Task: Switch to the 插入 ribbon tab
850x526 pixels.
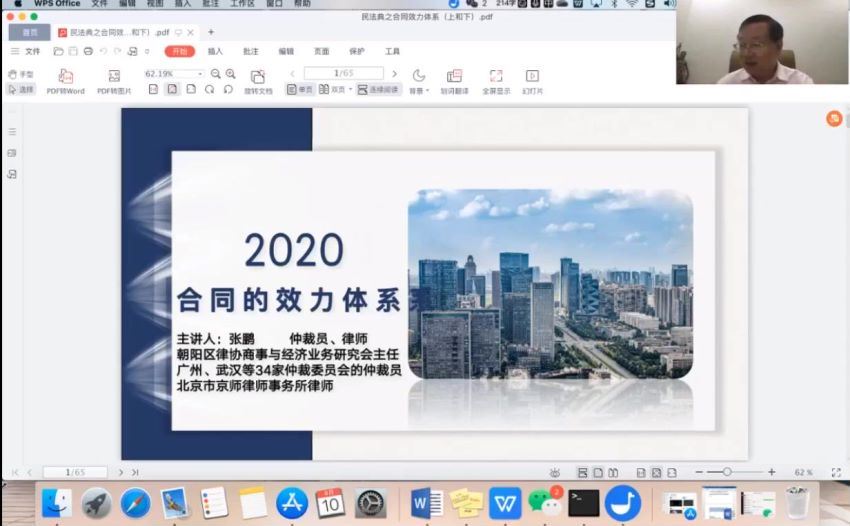Action: tap(215, 52)
